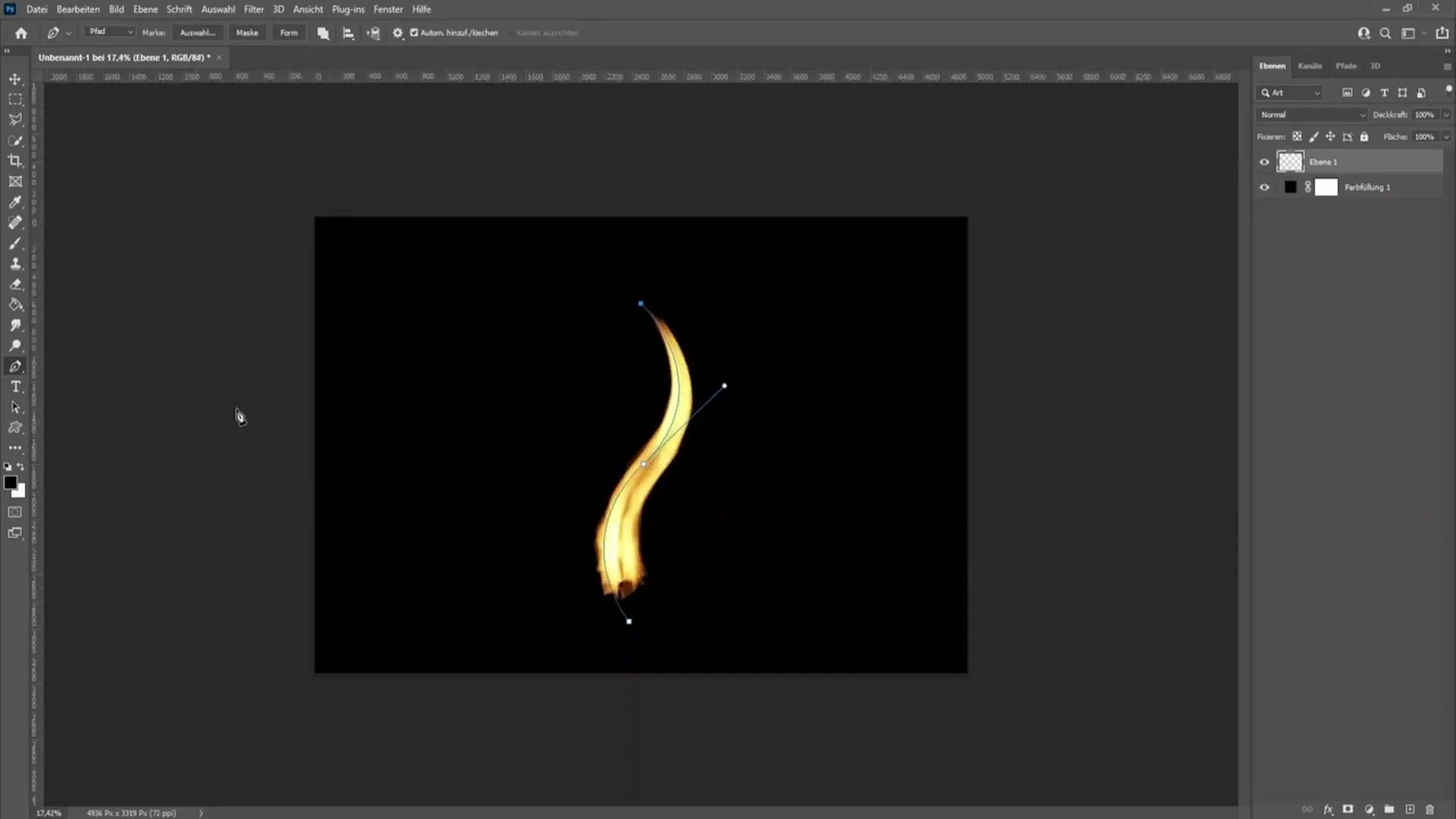
Task: Create a new layer
Action: [x=1410, y=809]
